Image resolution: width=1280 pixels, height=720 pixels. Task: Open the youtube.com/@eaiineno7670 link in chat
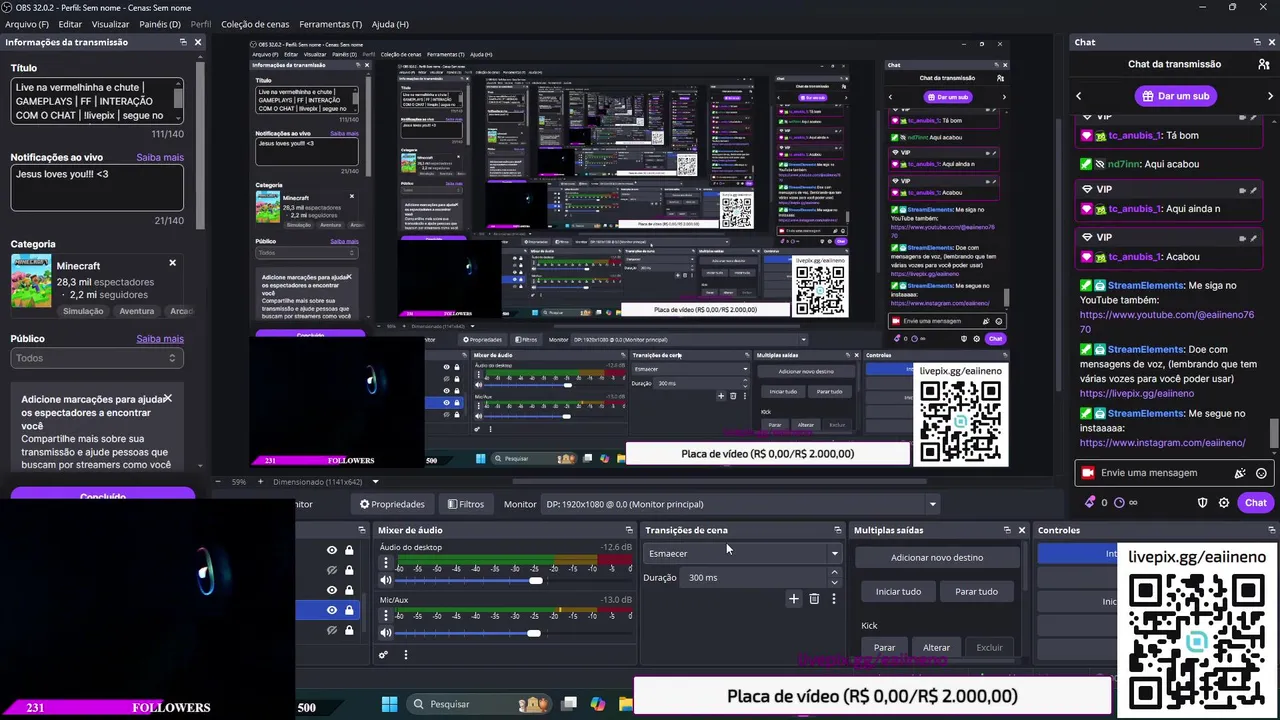1166,322
